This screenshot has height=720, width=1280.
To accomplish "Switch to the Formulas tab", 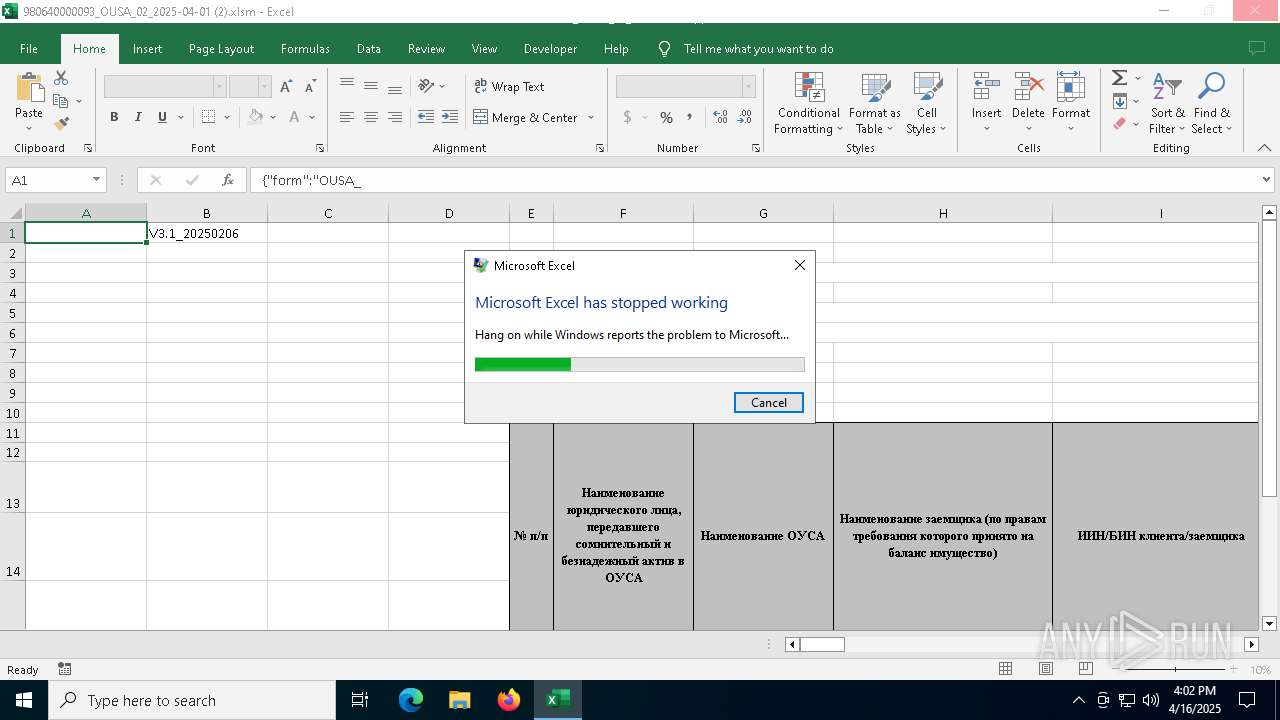I will [x=305, y=49].
